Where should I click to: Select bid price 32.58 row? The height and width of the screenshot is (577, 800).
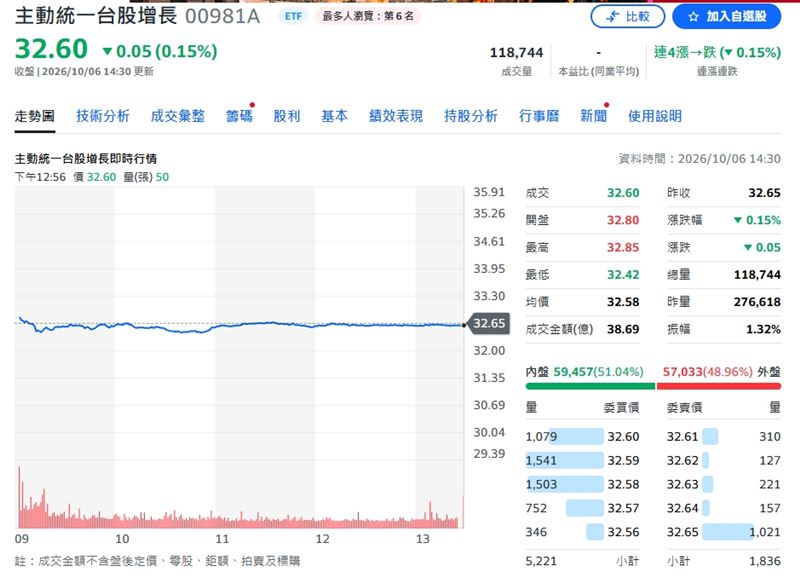582,484
